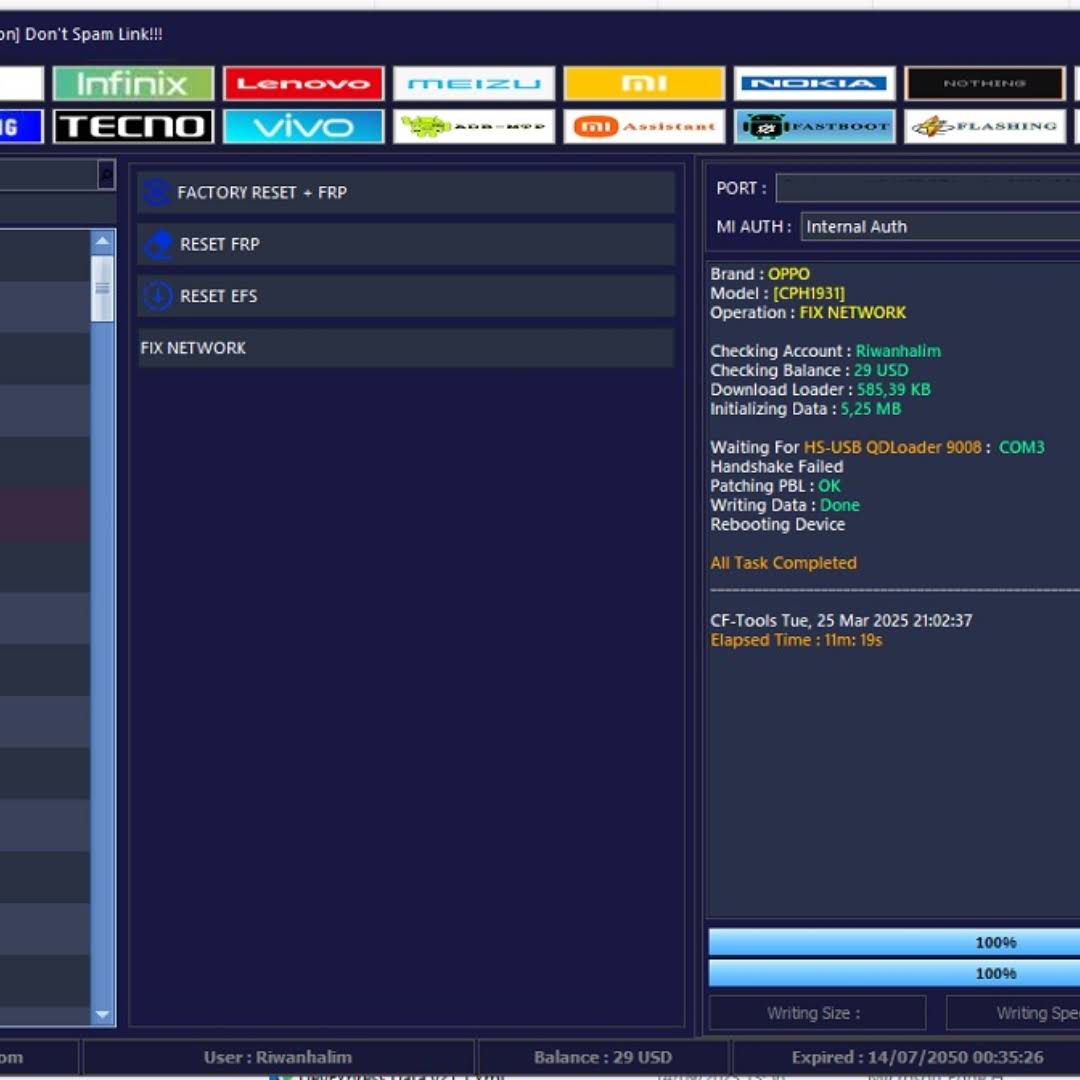Launch the Mi Assistant mode
The height and width of the screenshot is (1080, 1080).
pyautogui.click(x=644, y=127)
